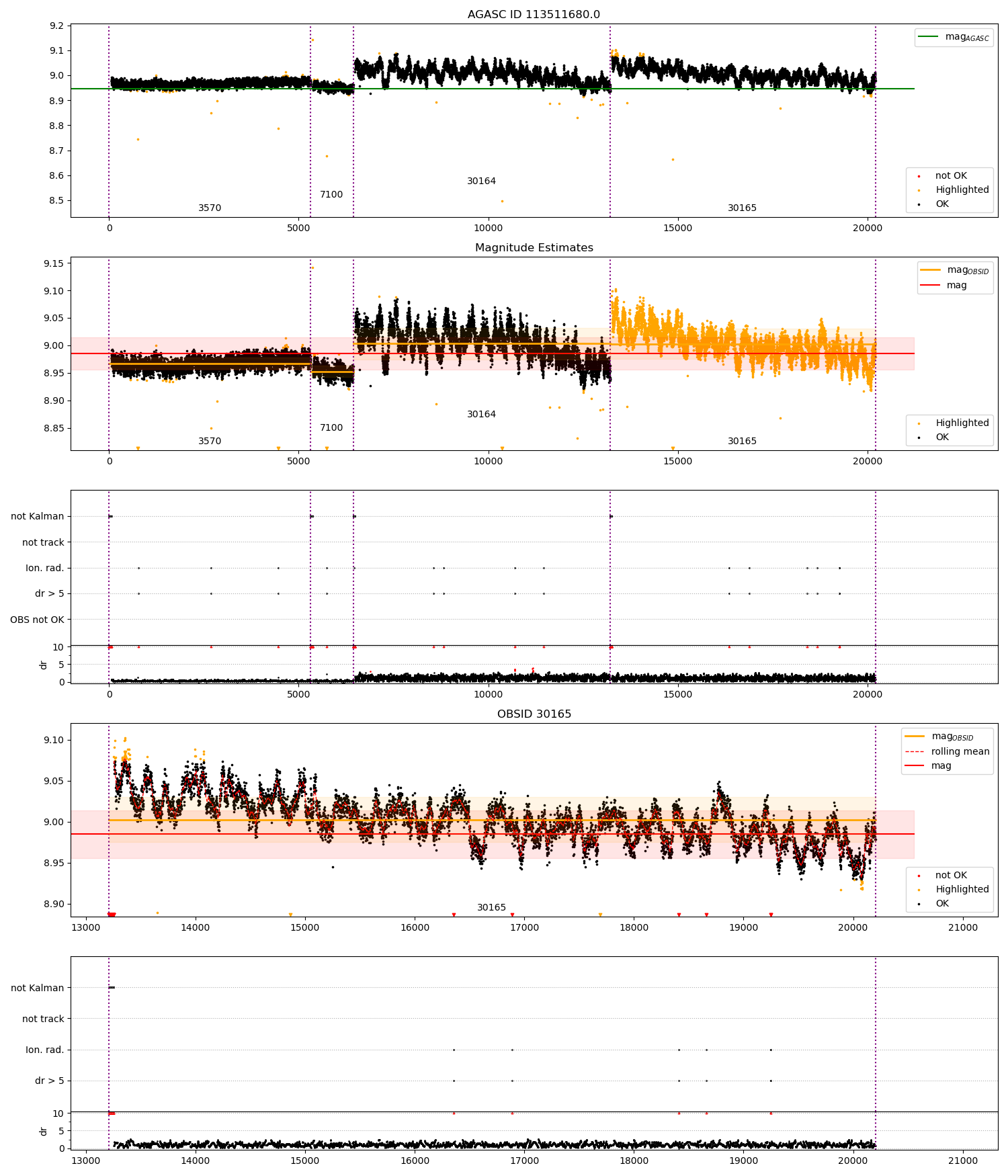Viewport: 1008px width, 1176px height.
Task: Click the '30165' label in Magnitude Estimates plot
Action: 742,442
